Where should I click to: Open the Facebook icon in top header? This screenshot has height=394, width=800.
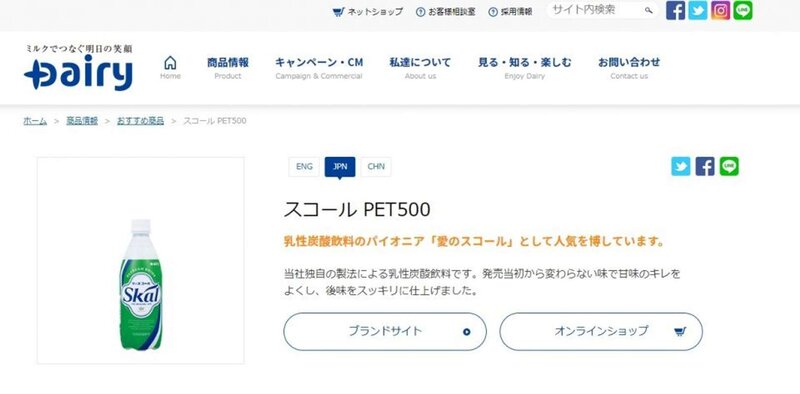pyautogui.click(x=676, y=10)
